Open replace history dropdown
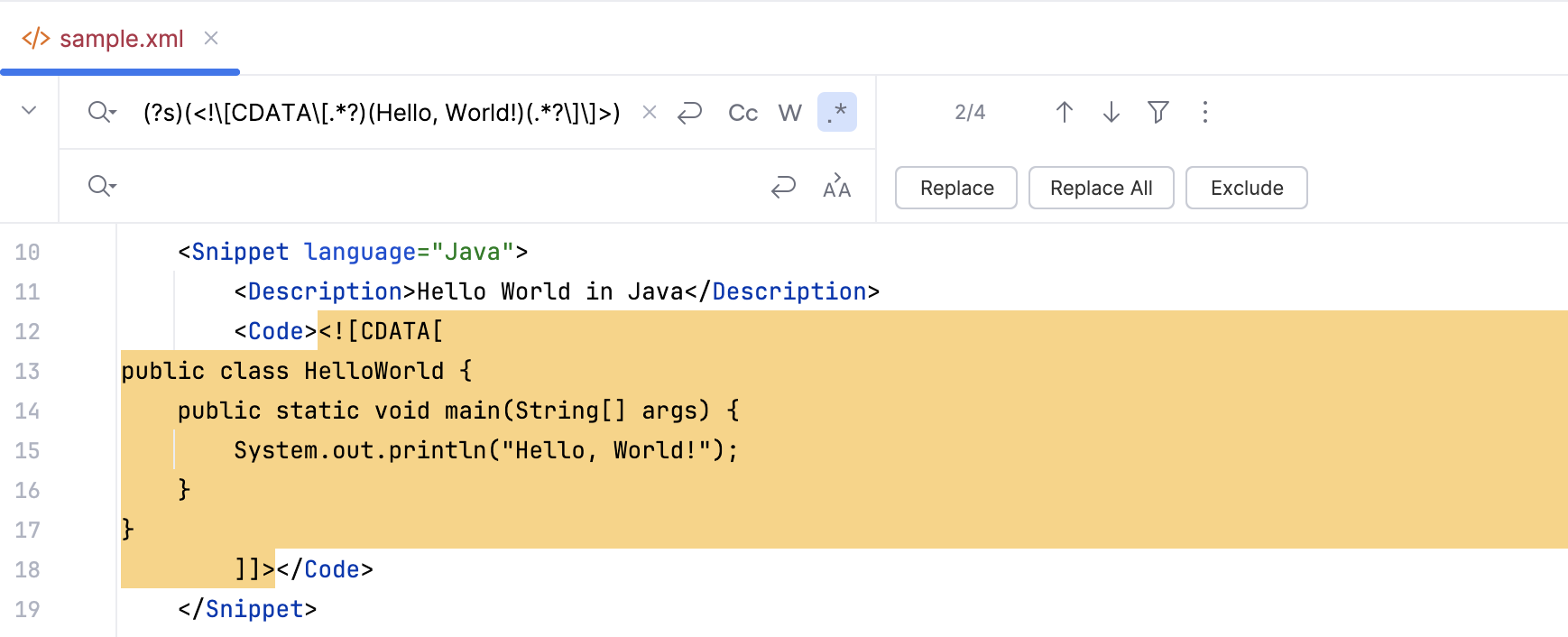Screen dimensions: 1568x637 (102, 187)
